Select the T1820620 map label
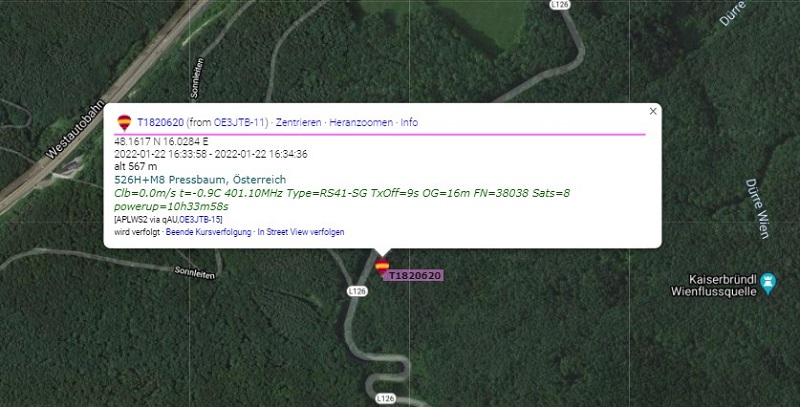800x407 pixels. pos(414,276)
